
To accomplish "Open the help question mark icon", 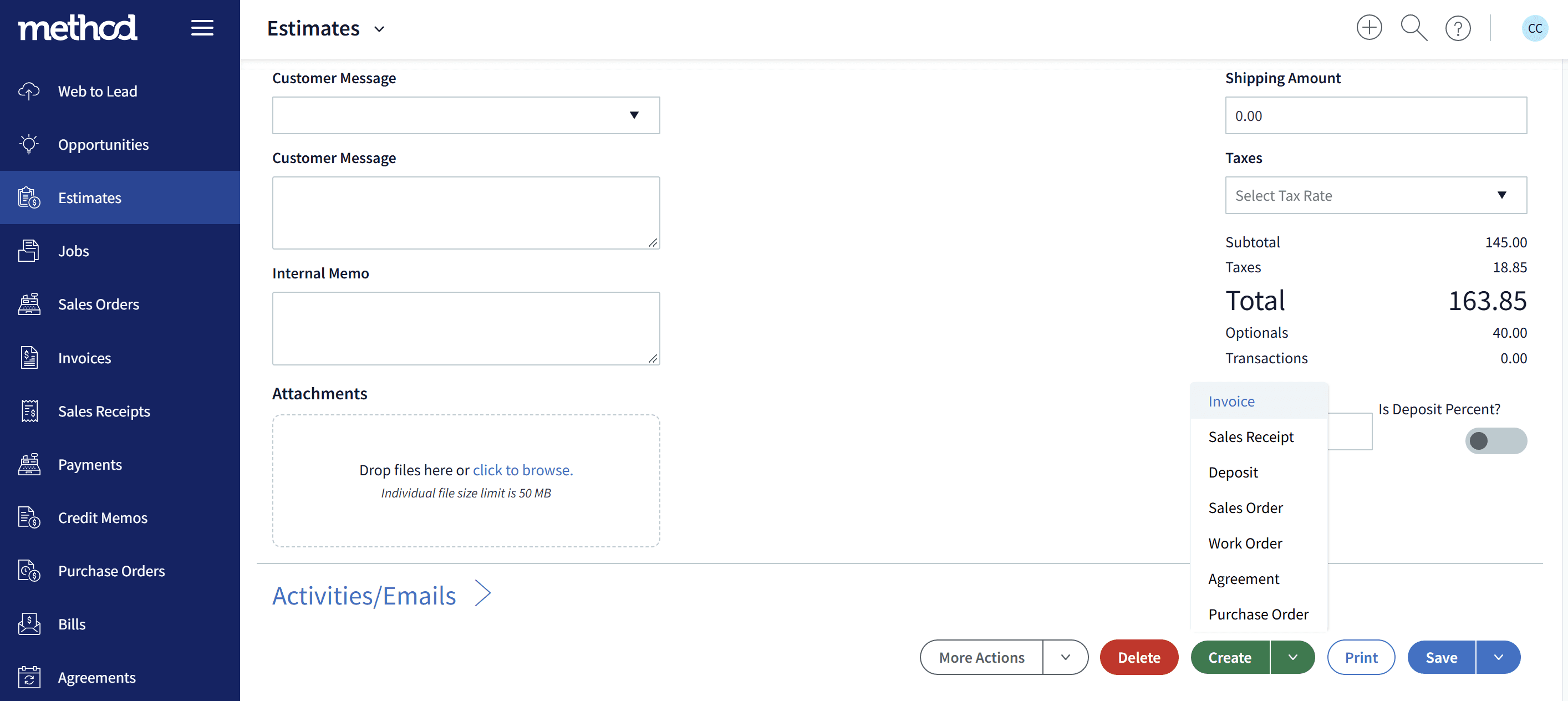I will coord(1458,29).
